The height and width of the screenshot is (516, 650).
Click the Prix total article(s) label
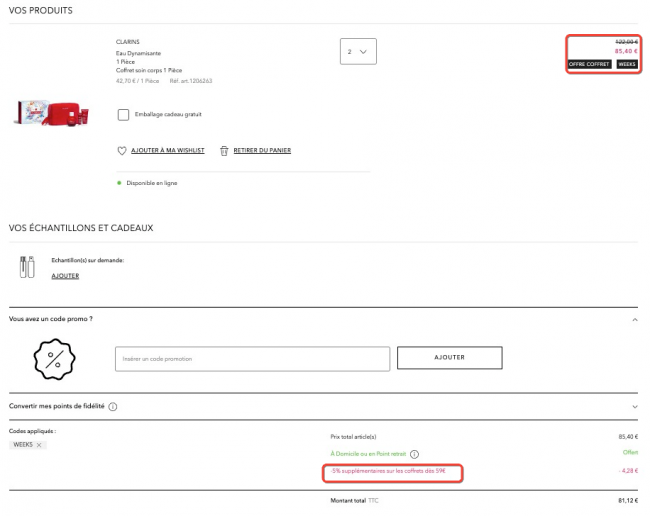(353, 437)
